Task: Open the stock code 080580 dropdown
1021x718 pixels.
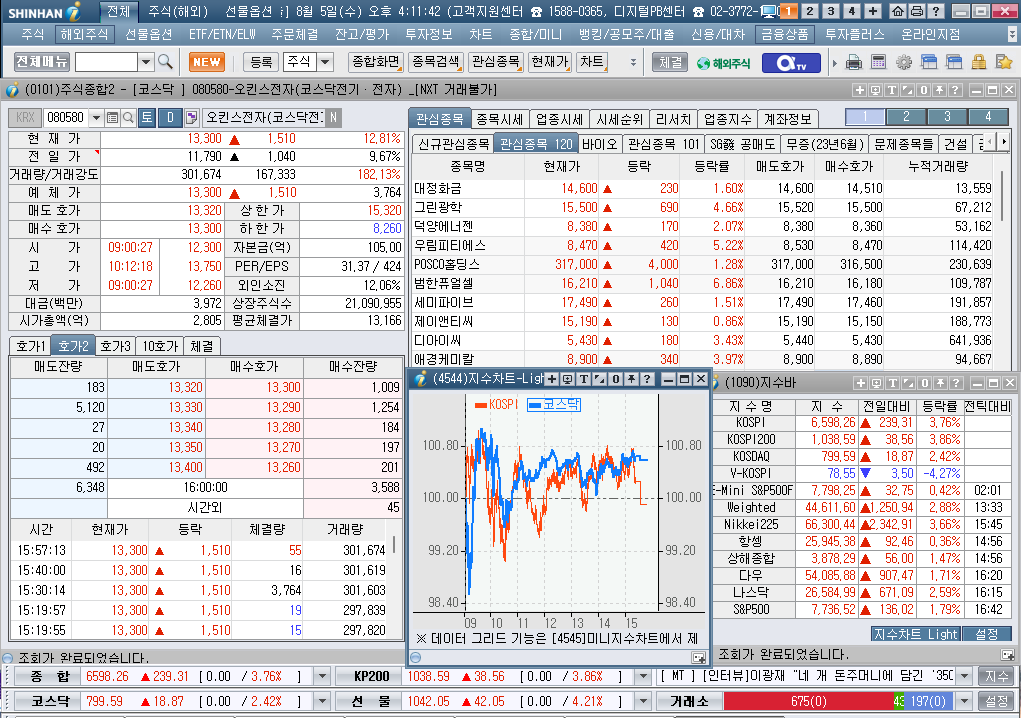Action: click(96, 118)
